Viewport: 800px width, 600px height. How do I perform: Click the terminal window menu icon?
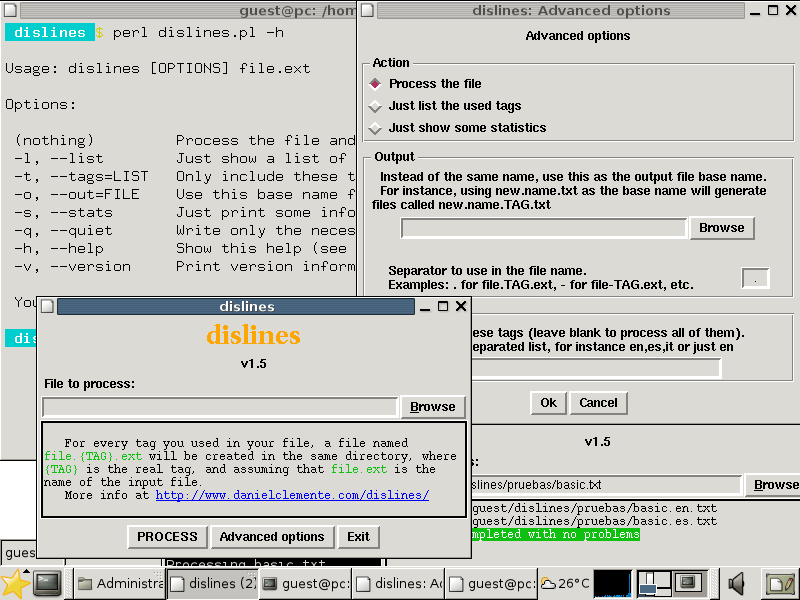click(x=10, y=10)
